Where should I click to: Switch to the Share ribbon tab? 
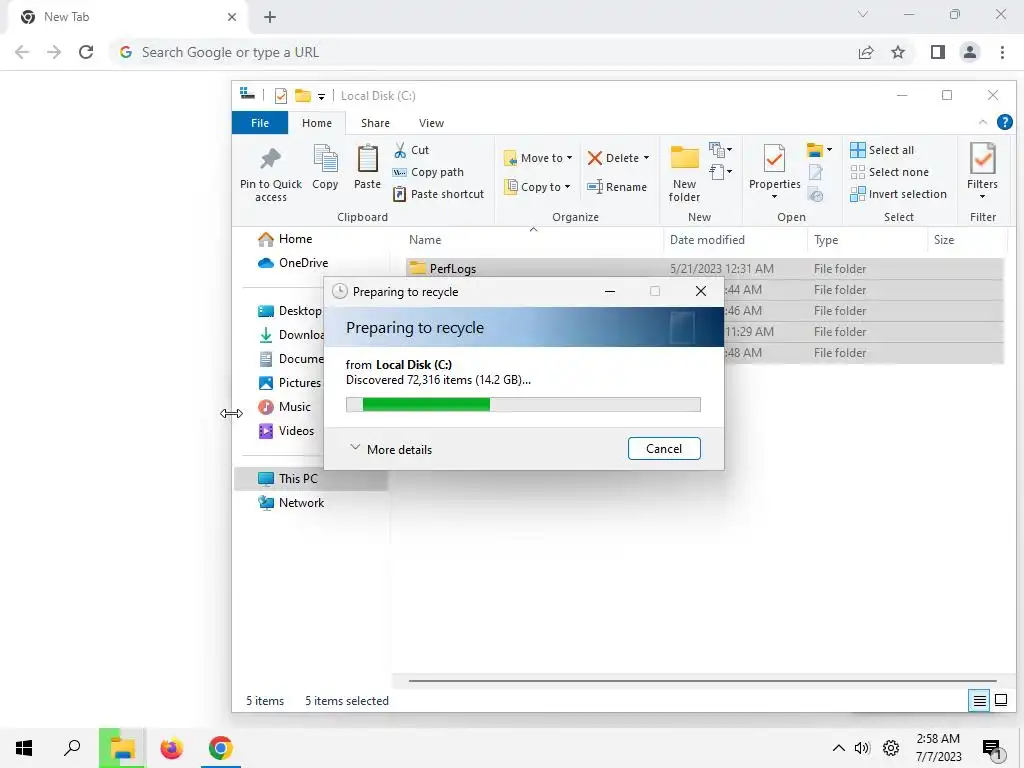(x=375, y=123)
